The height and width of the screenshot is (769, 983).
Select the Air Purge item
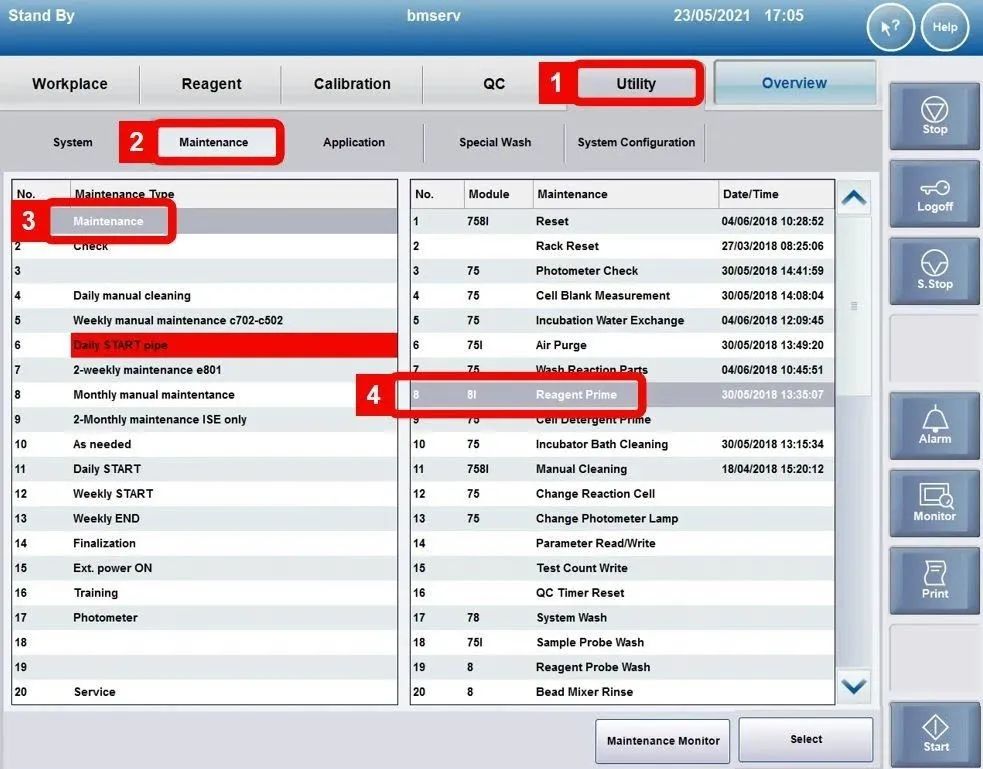623,345
